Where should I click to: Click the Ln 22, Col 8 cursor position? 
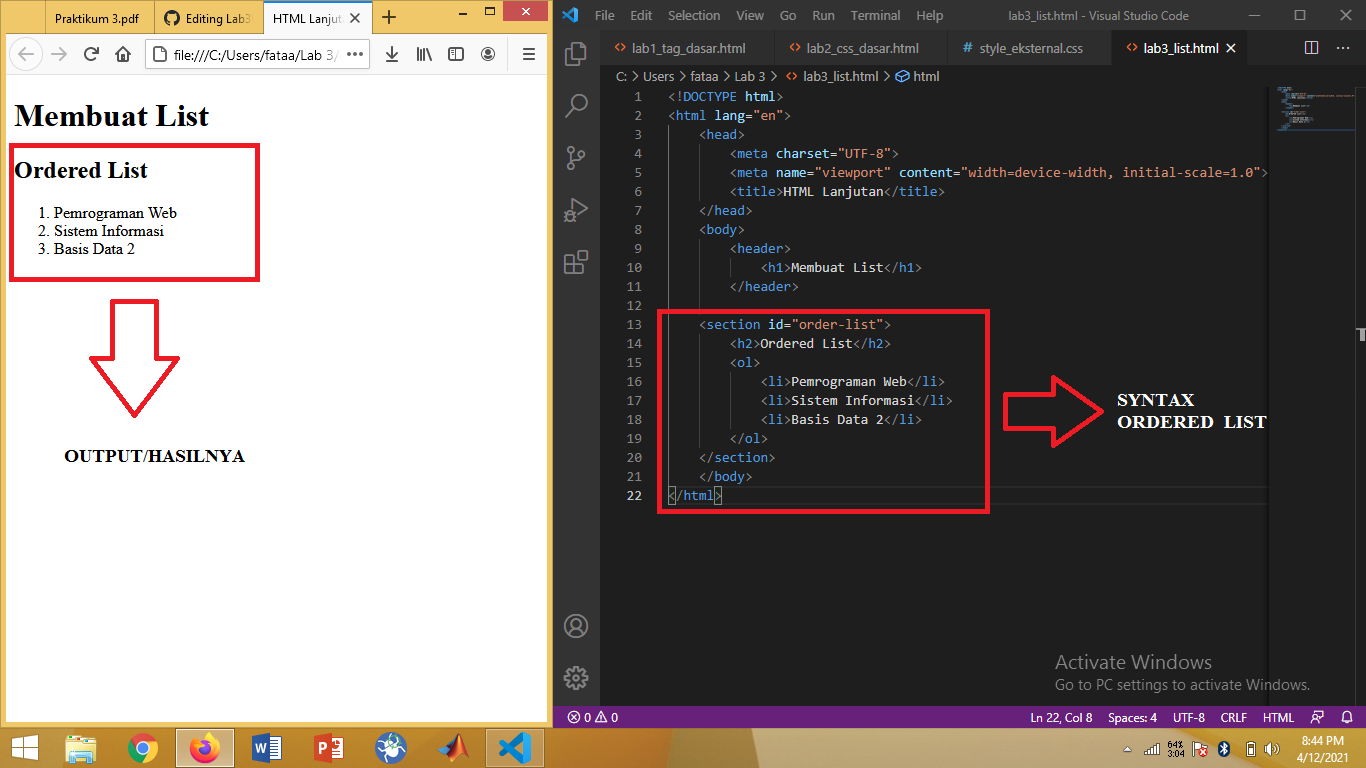1062,717
